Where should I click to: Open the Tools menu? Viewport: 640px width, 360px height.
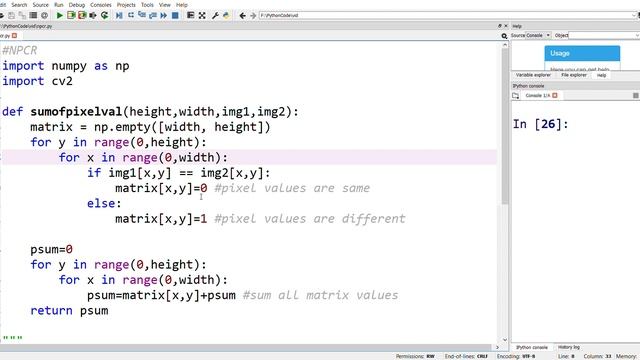tap(147, 5)
